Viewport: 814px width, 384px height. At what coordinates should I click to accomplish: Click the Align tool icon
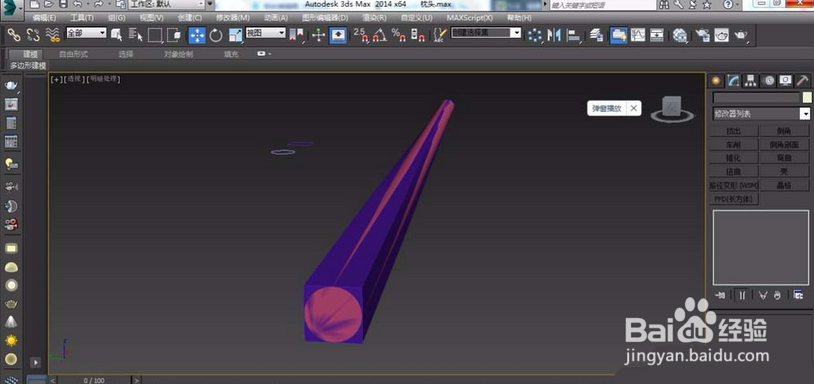(574, 35)
